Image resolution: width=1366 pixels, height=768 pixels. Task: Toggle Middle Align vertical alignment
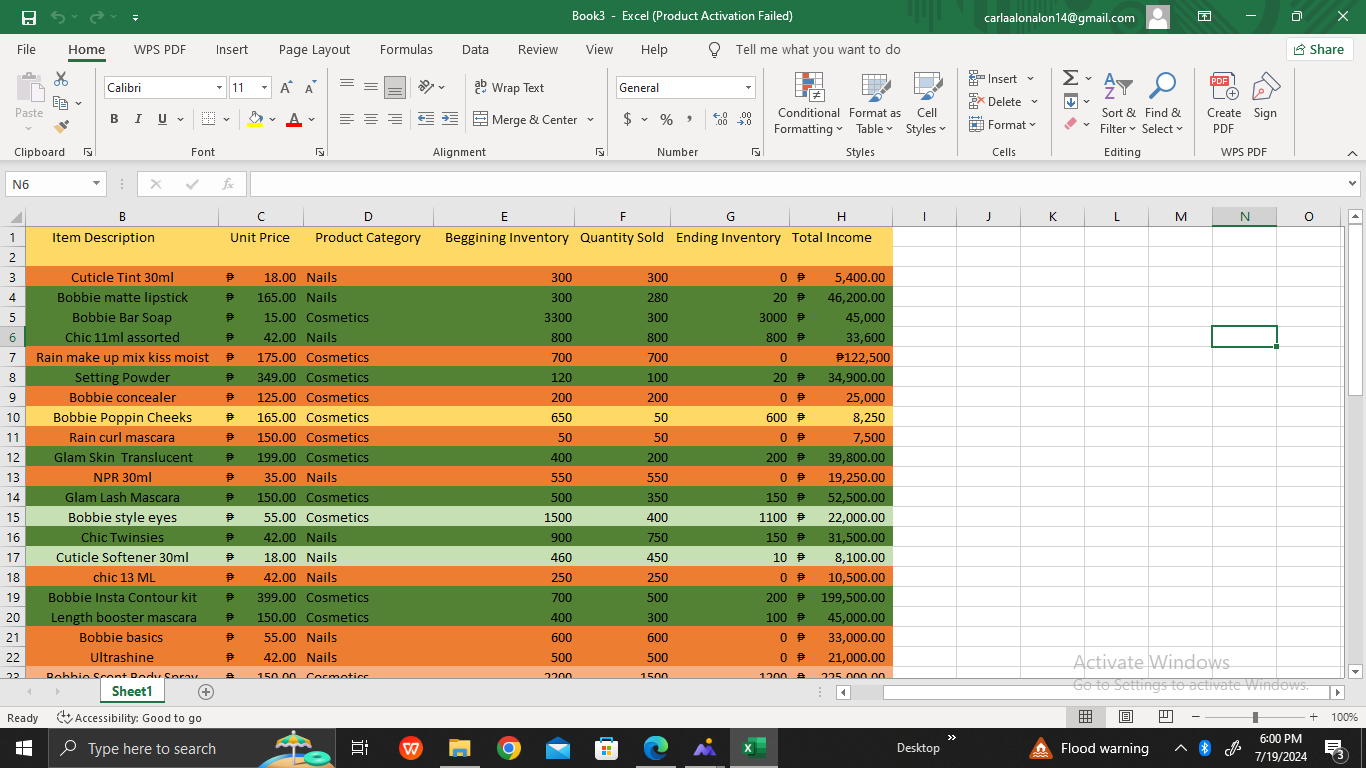pos(371,88)
